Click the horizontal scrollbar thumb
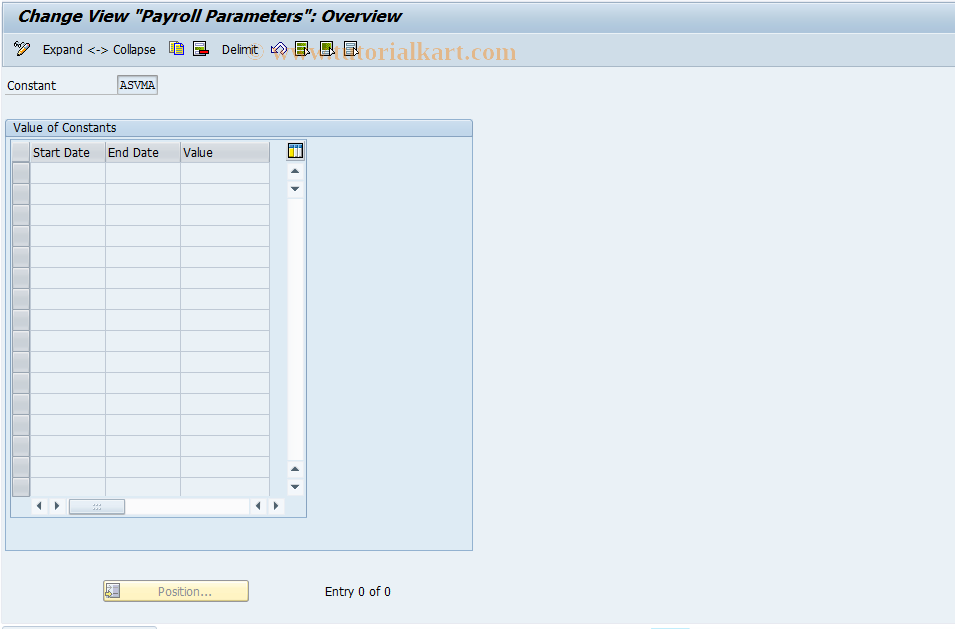The width and height of the screenshot is (955, 629). pos(97,506)
